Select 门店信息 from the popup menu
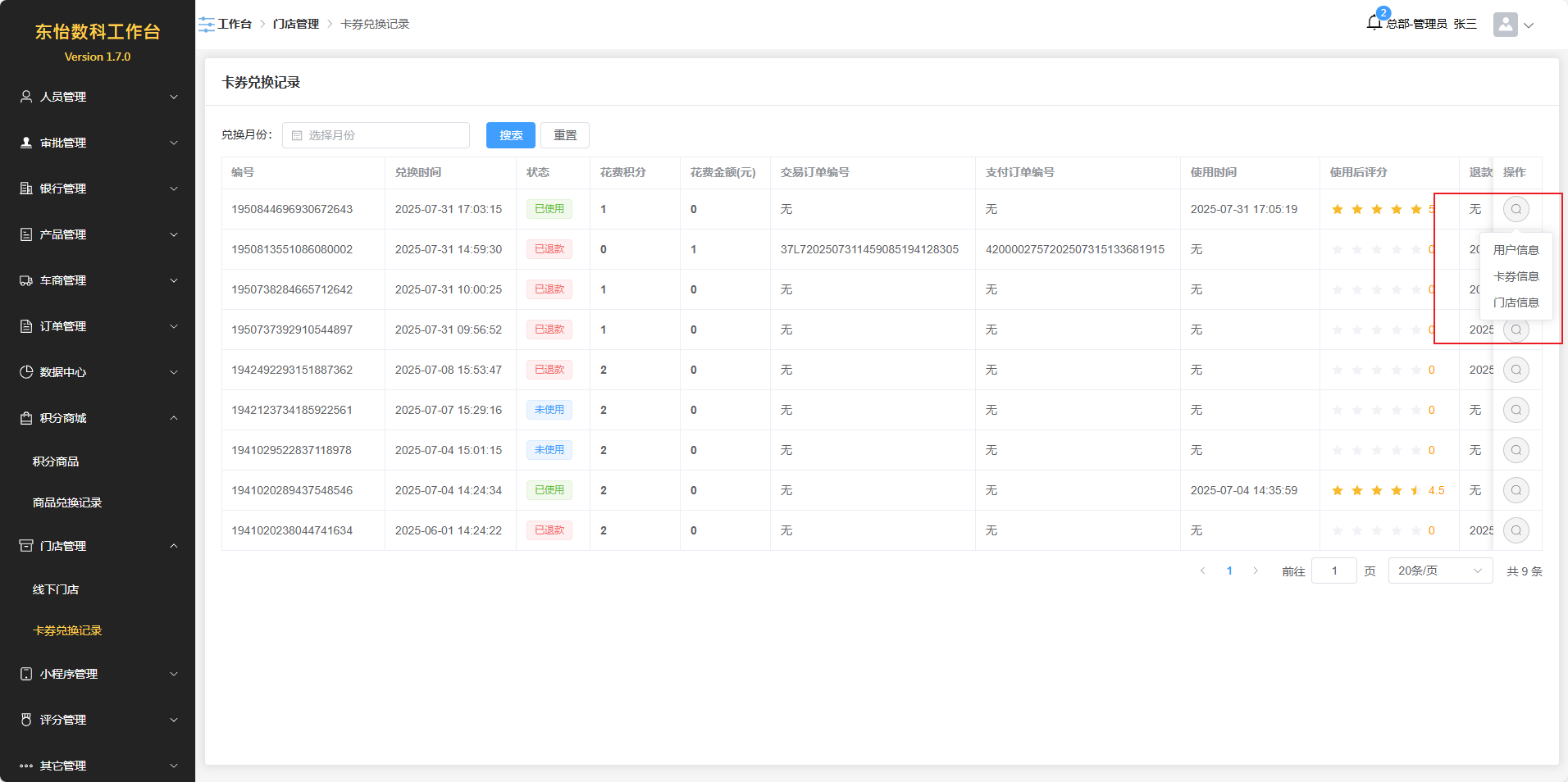The width and height of the screenshot is (1568, 782). (x=1516, y=302)
